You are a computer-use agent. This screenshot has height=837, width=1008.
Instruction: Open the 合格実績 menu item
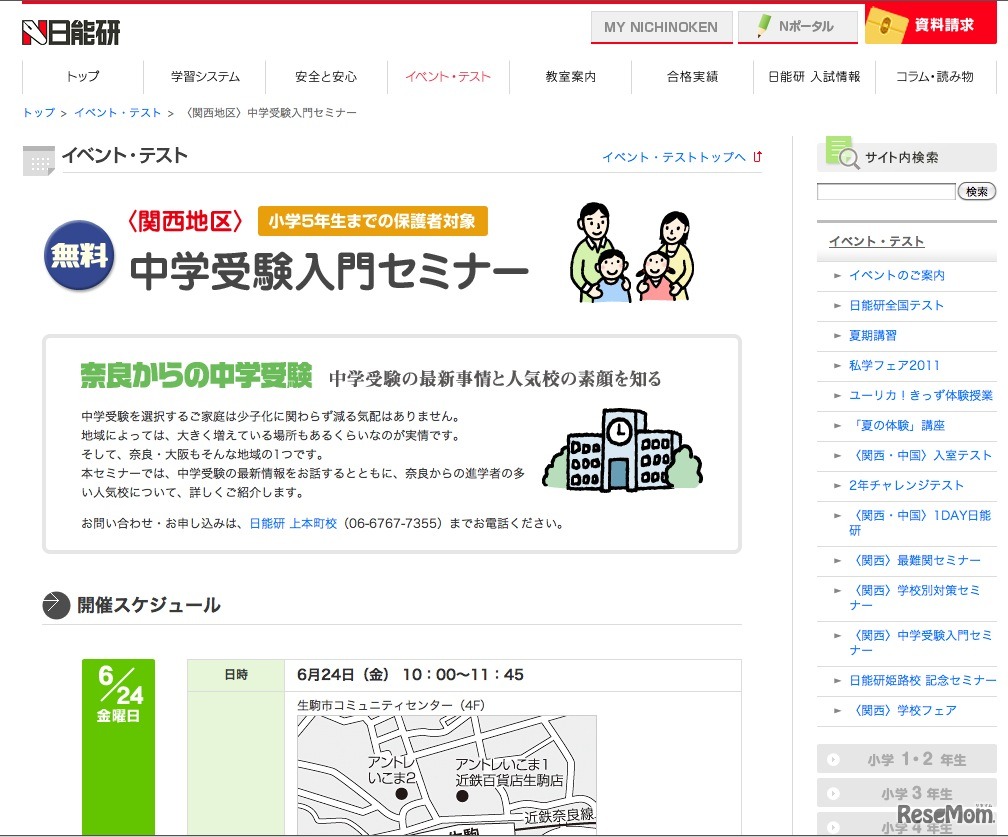[x=692, y=75]
